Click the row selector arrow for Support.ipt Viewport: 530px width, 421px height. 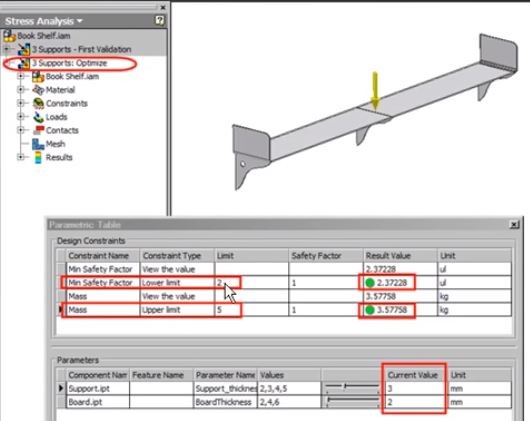click(61, 389)
